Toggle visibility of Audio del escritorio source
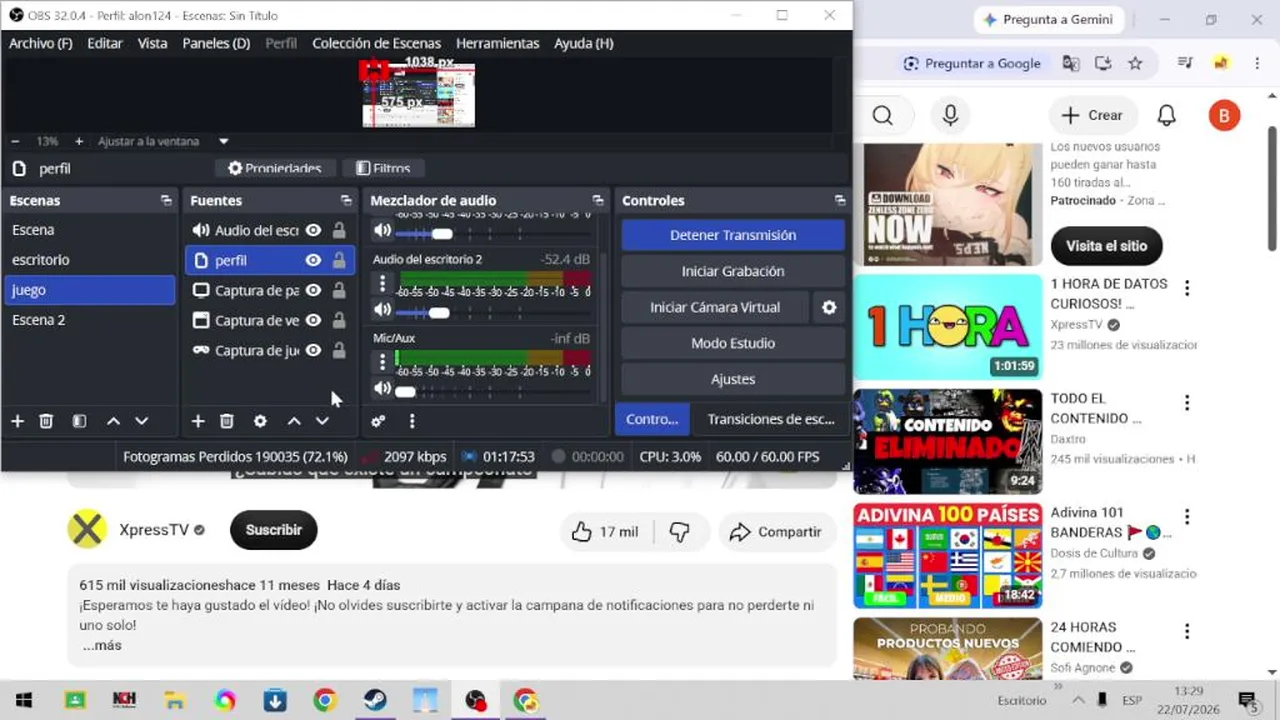This screenshot has height=720, width=1280. 313,230
